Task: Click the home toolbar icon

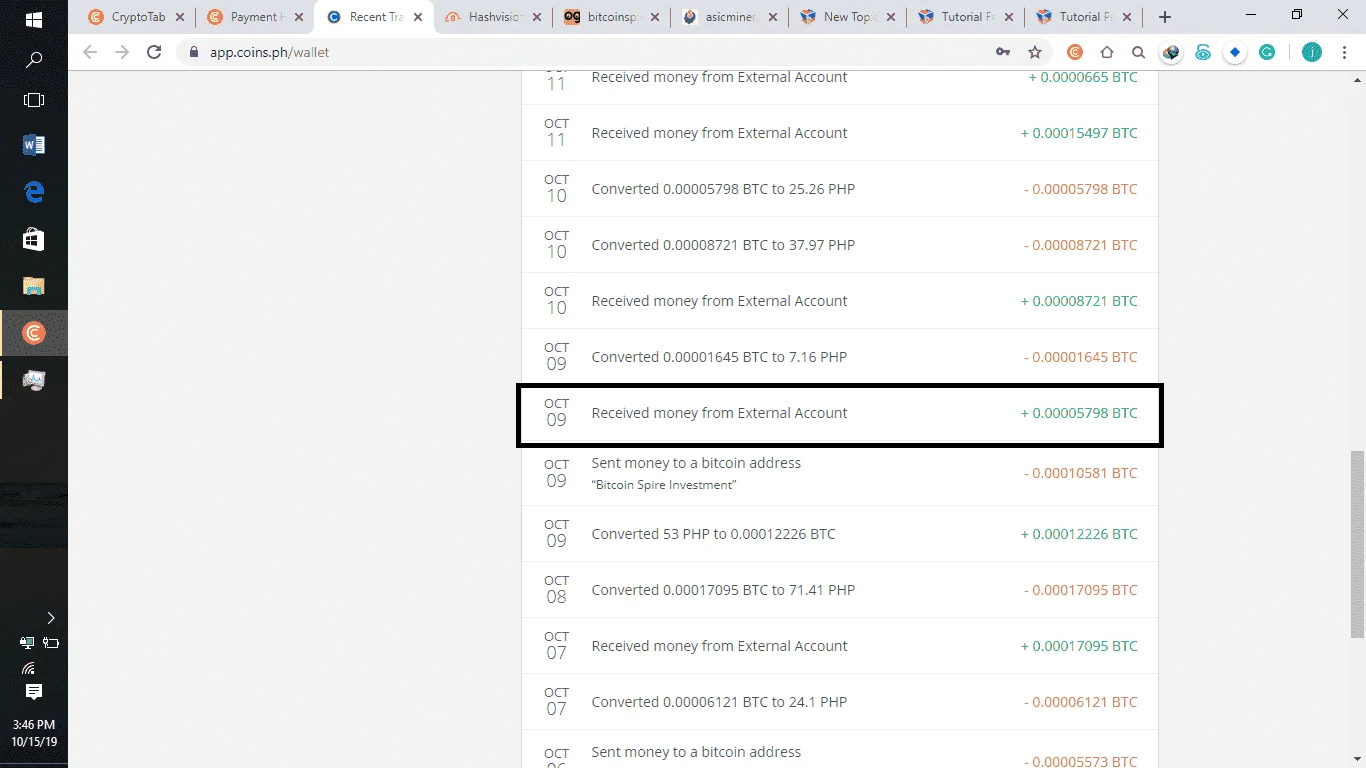Action: click(x=1107, y=52)
